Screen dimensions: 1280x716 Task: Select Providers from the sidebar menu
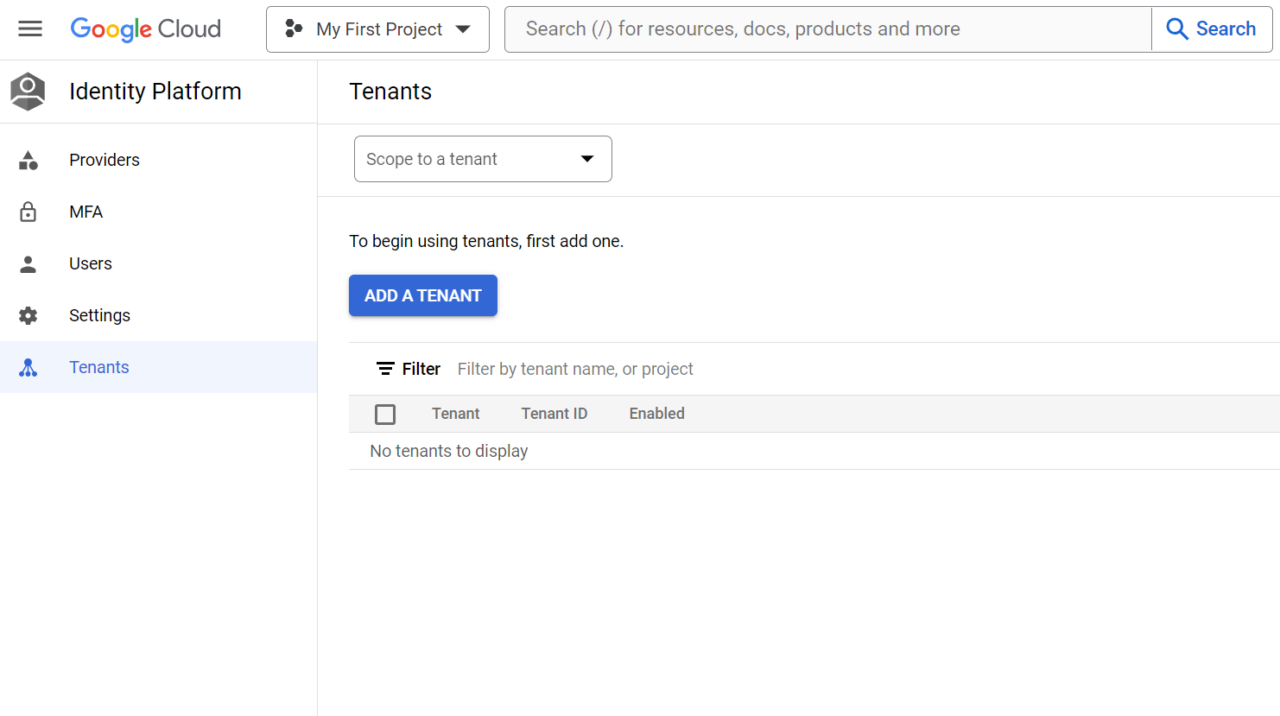pyautogui.click(x=104, y=159)
